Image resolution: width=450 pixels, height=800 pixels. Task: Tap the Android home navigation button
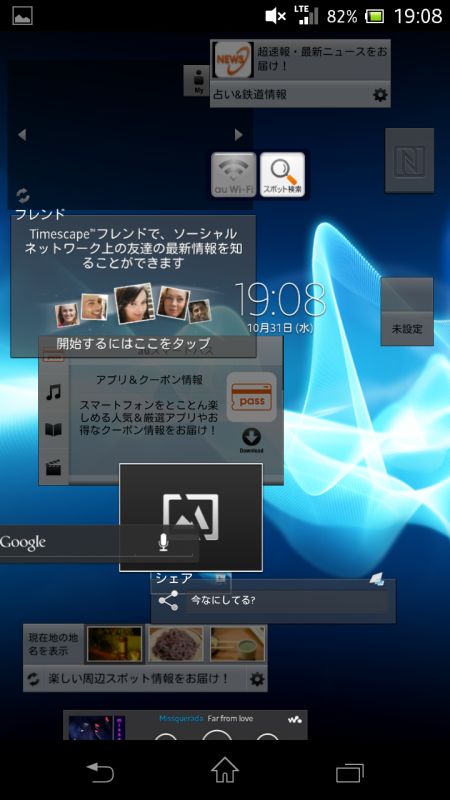click(x=225, y=770)
